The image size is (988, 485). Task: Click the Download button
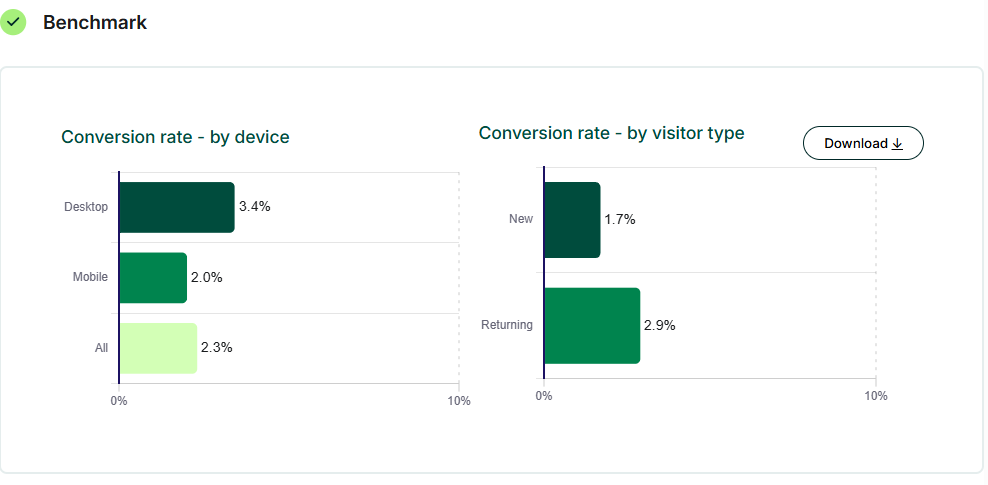pos(863,143)
